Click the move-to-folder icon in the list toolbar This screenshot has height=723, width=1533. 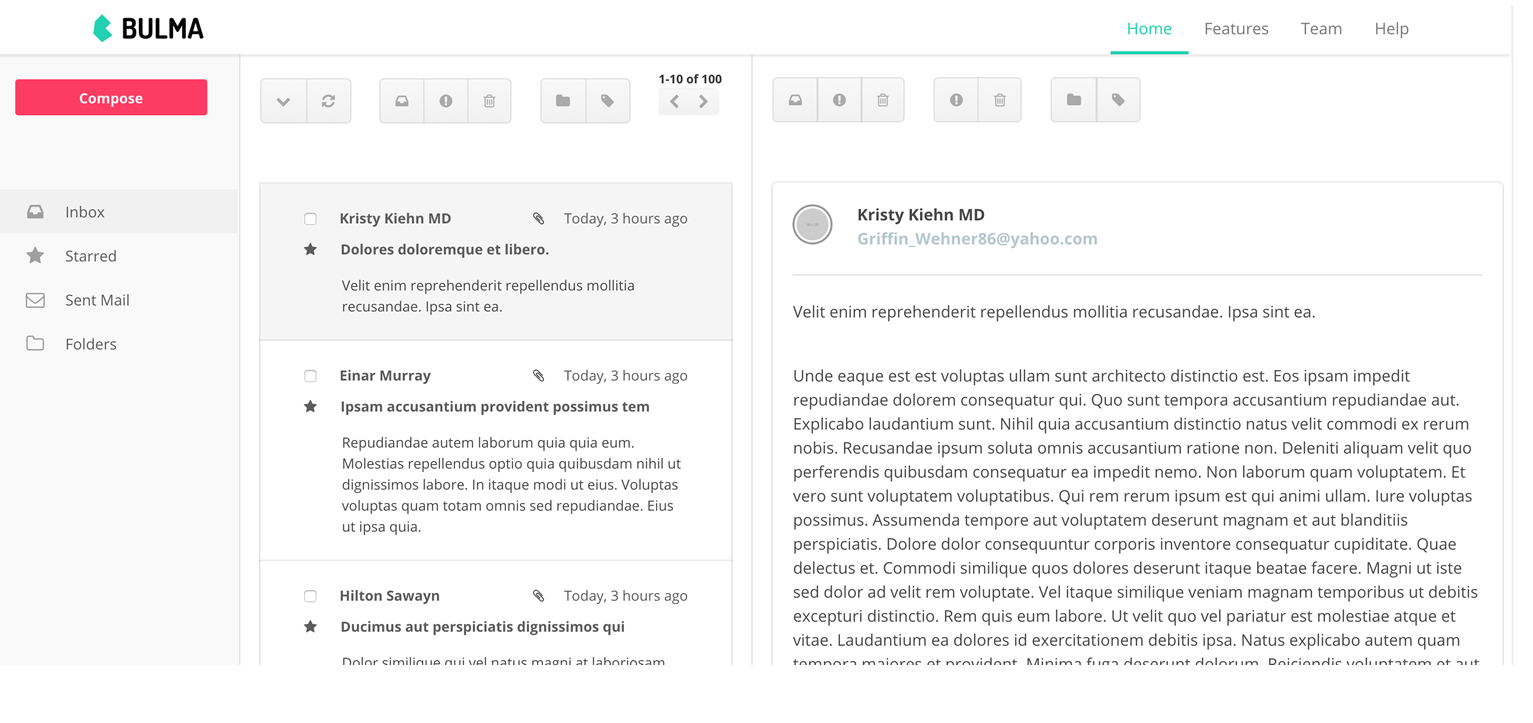coord(563,101)
